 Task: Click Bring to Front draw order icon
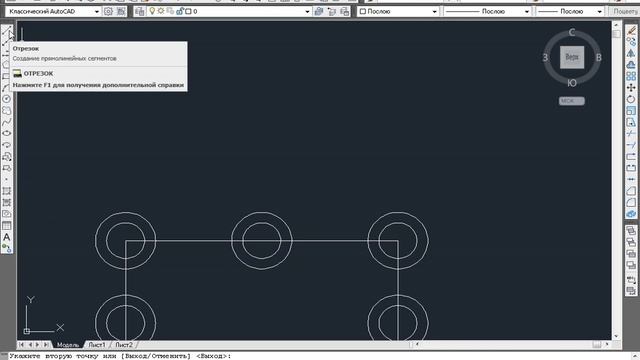(631, 231)
